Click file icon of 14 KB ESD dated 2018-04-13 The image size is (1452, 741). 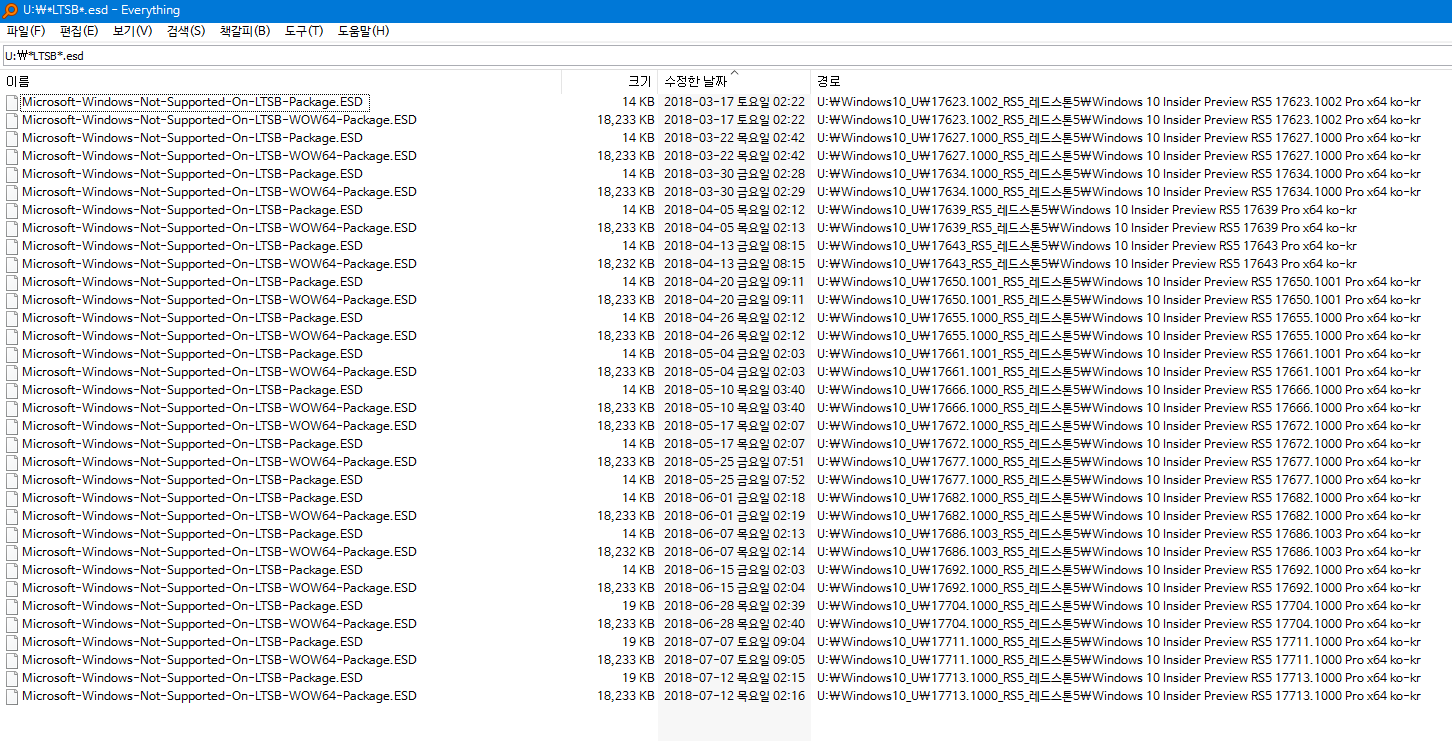pyautogui.click(x=12, y=246)
